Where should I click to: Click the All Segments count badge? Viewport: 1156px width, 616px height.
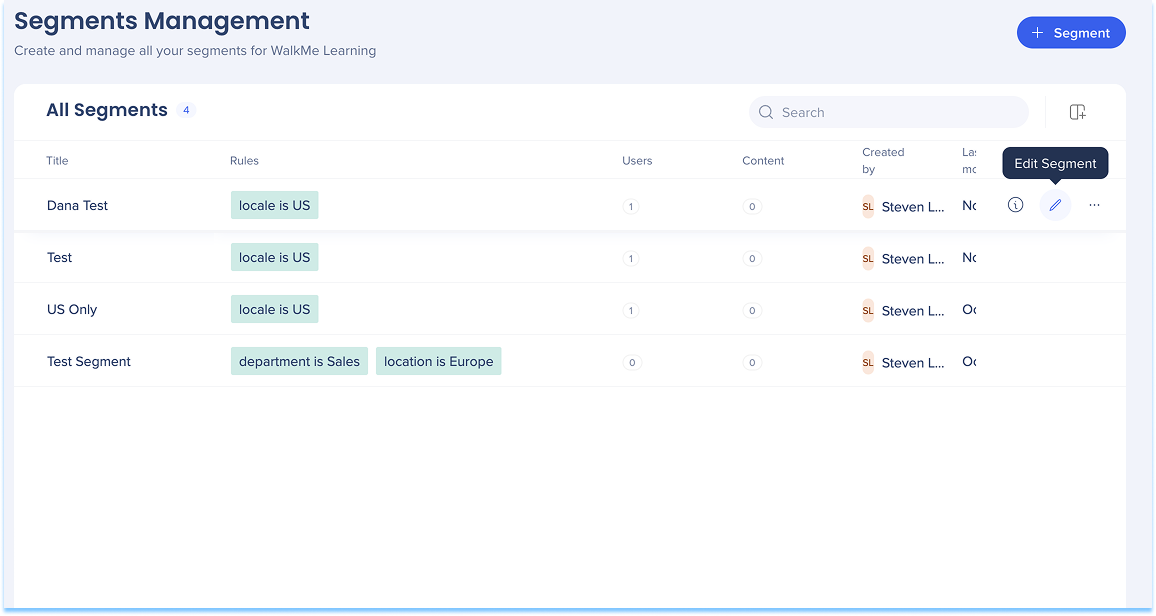[x=186, y=110]
